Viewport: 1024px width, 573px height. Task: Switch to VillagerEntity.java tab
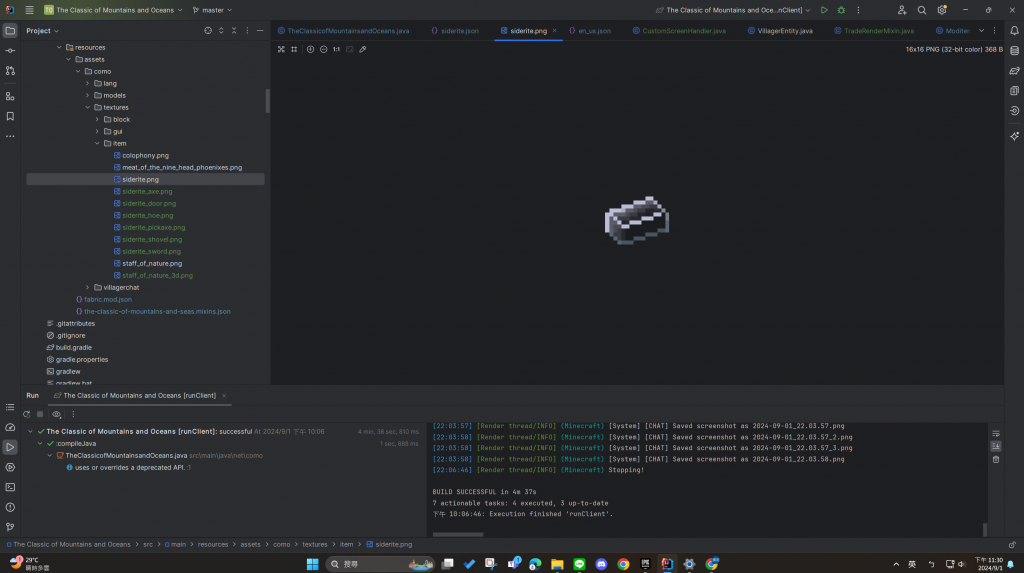point(780,31)
